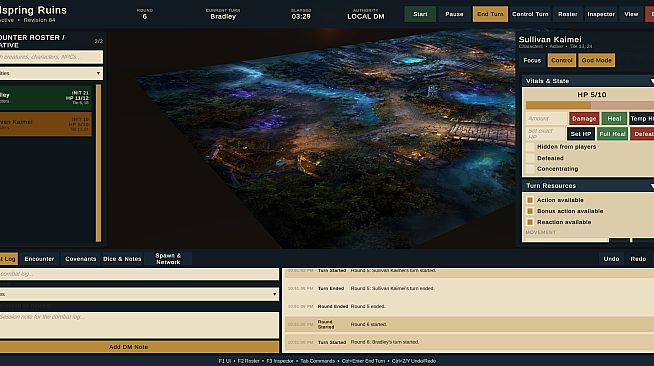Open the Inspector panel from toolbar
The image size is (654, 366).
coord(601,14)
